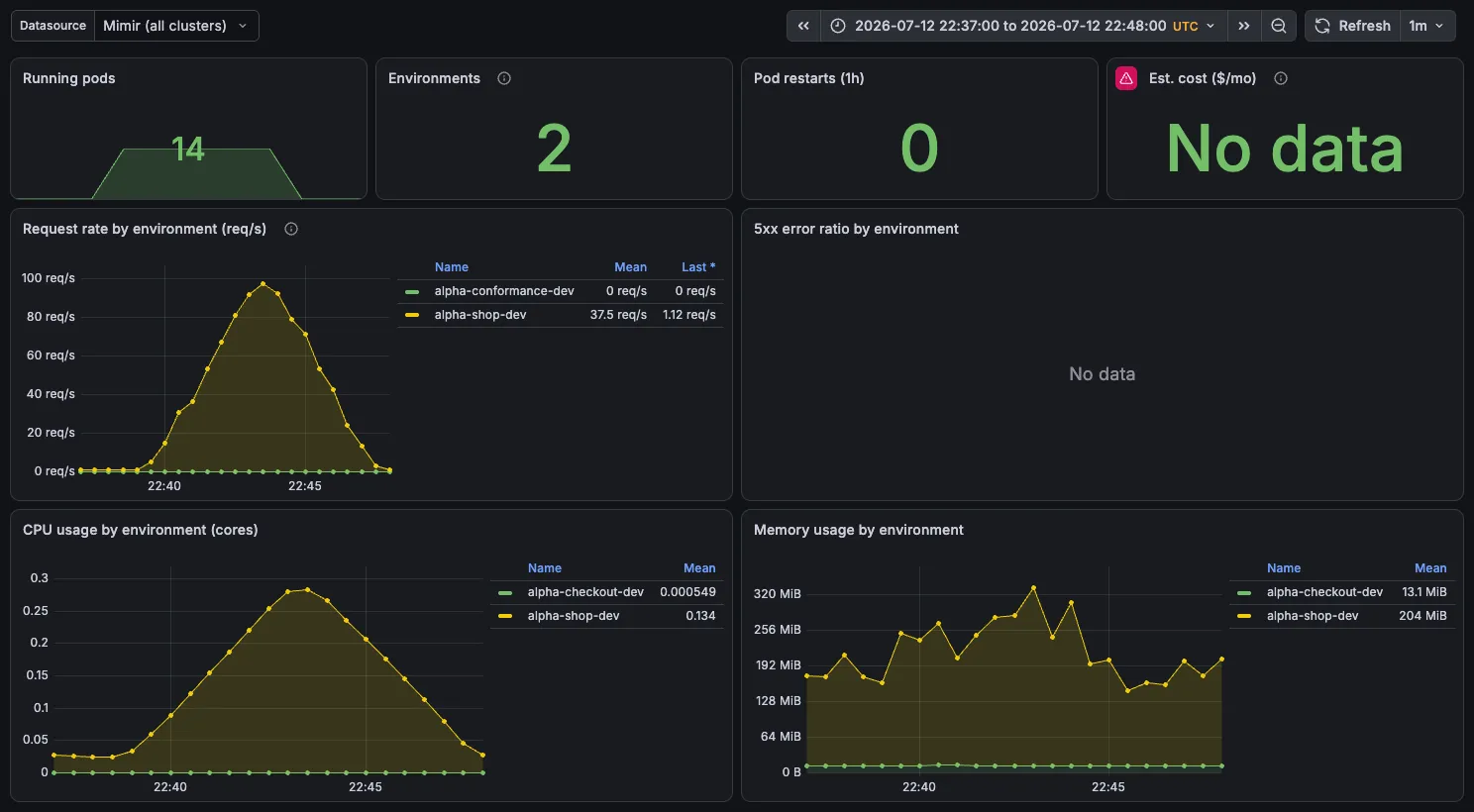Sort CPU usage legend by Mean header
The height and width of the screenshot is (812, 1474).
pos(699,568)
